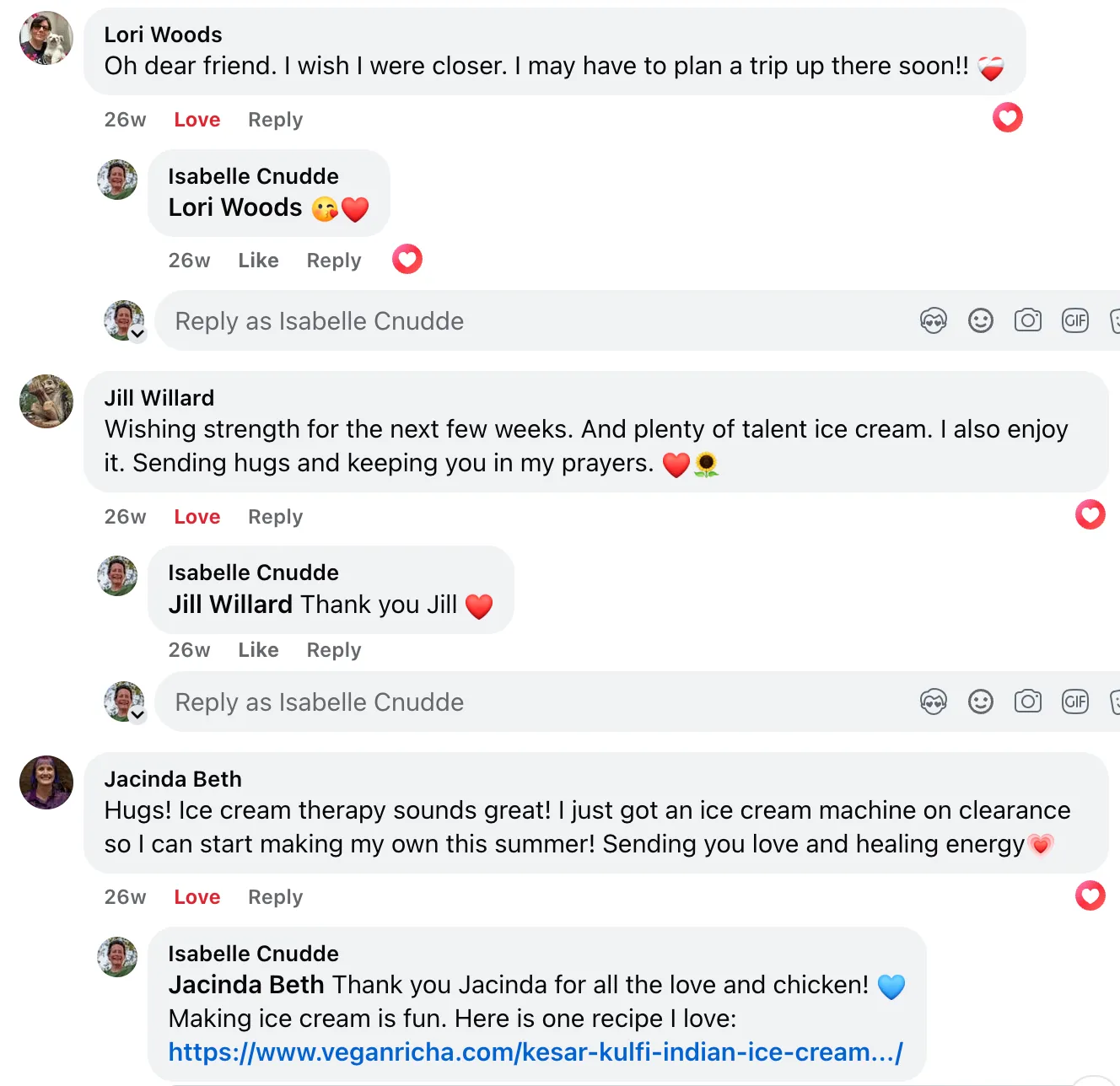Screen dimensions: 1120x1086
Task: View reactions on Isabelle's reply to Lori
Action: click(x=407, y=260)
